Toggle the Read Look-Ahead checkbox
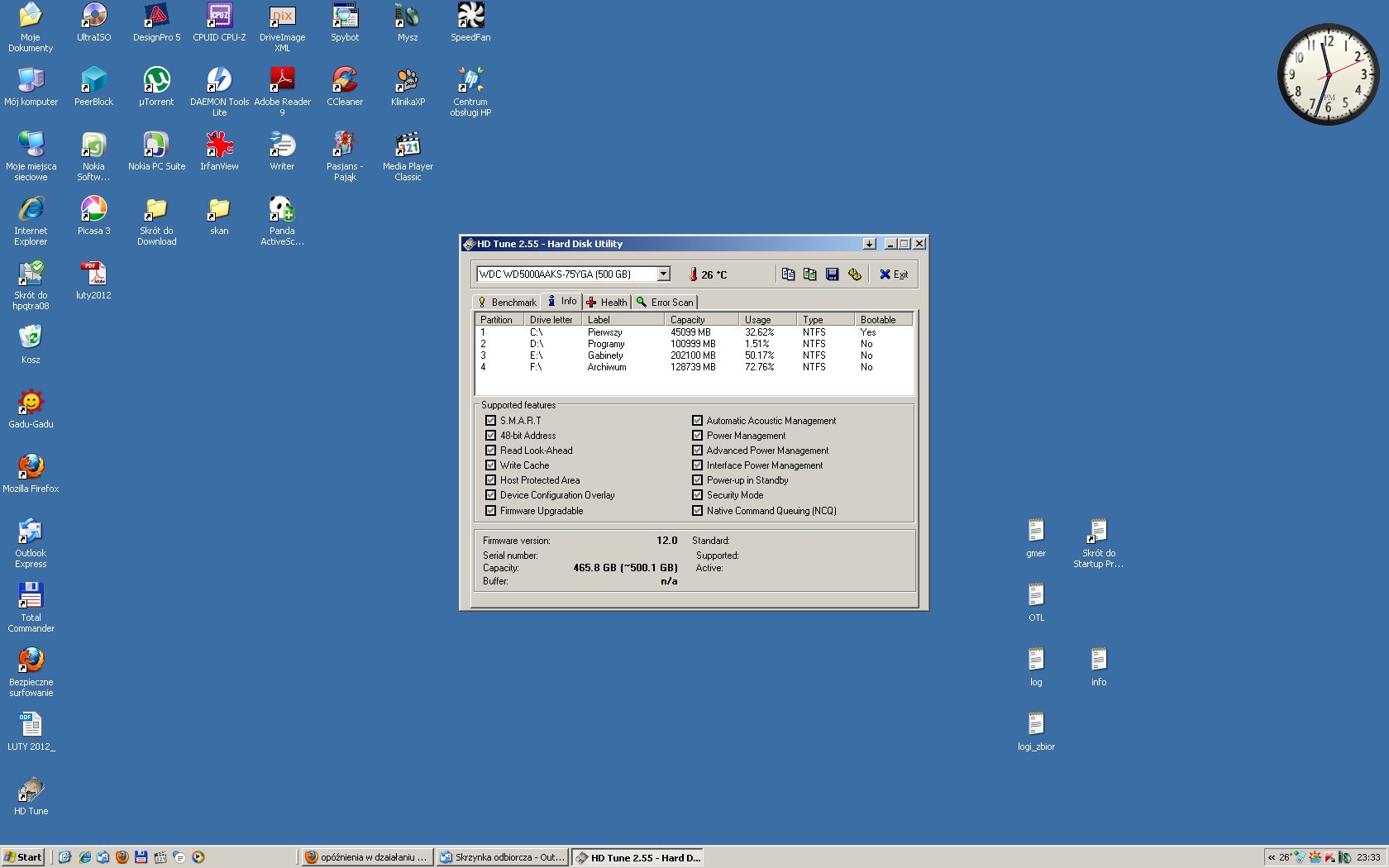Screen dimensions: 1389x868 point(490,450)
